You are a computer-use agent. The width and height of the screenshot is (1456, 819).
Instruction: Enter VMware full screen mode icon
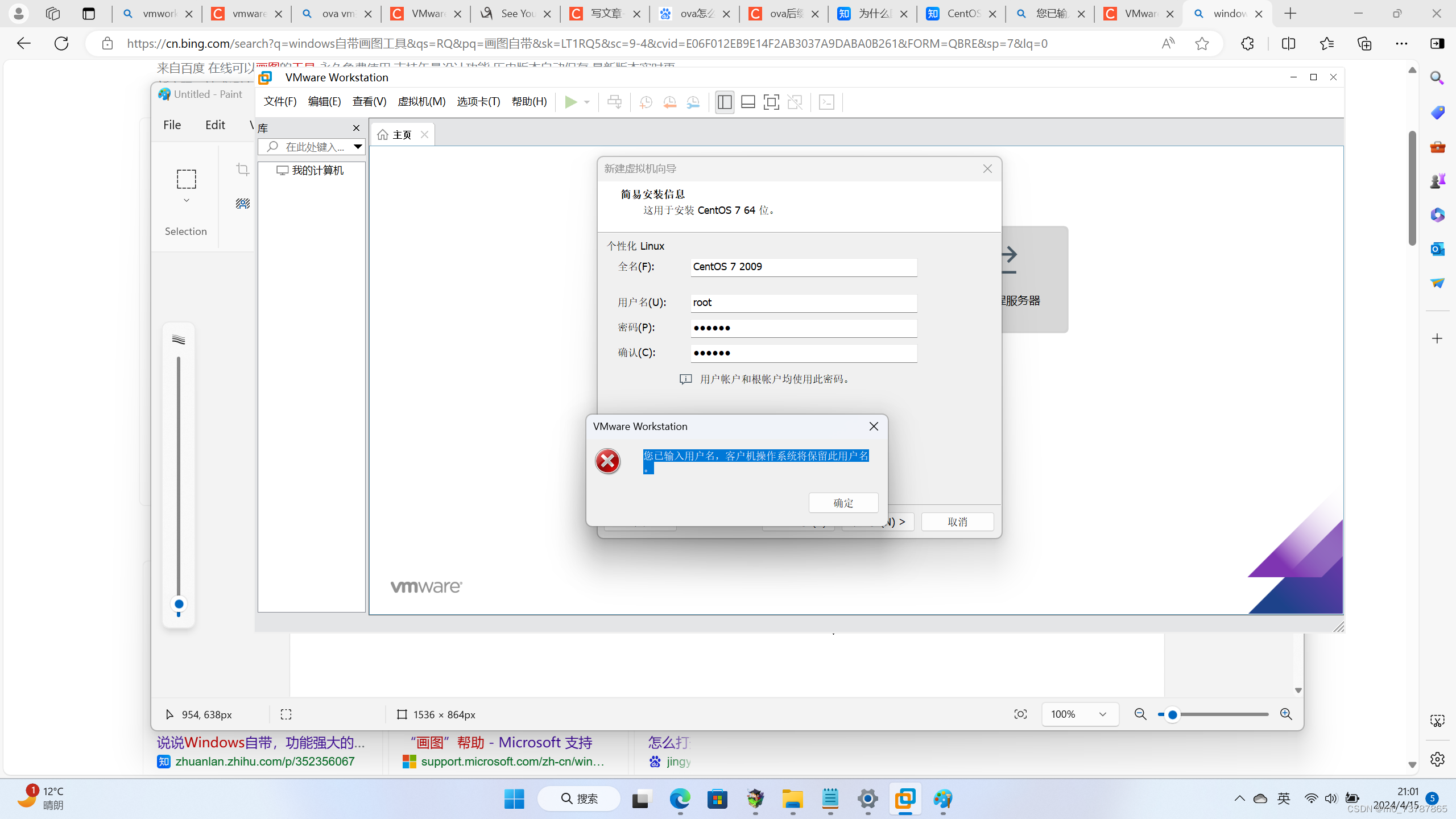tap(771, 102)
